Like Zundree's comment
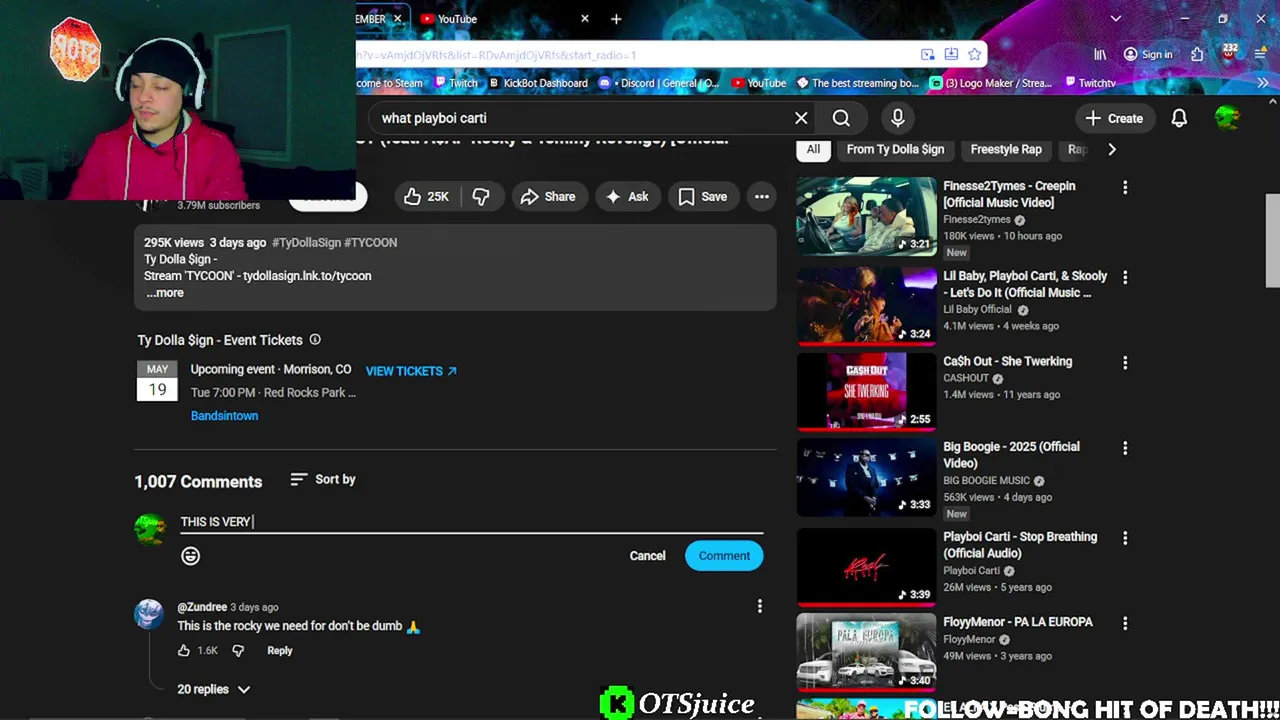1280x720 pixels. 184,651
